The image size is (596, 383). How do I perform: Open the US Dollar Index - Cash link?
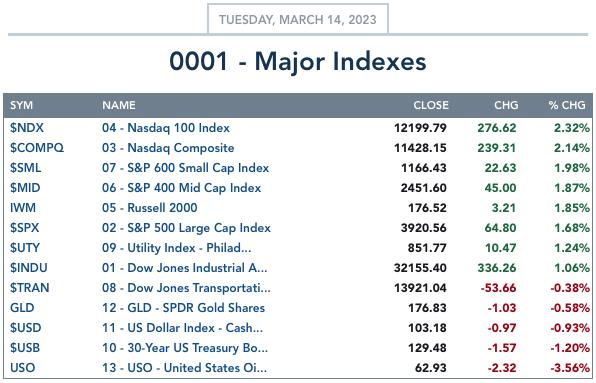182,328
